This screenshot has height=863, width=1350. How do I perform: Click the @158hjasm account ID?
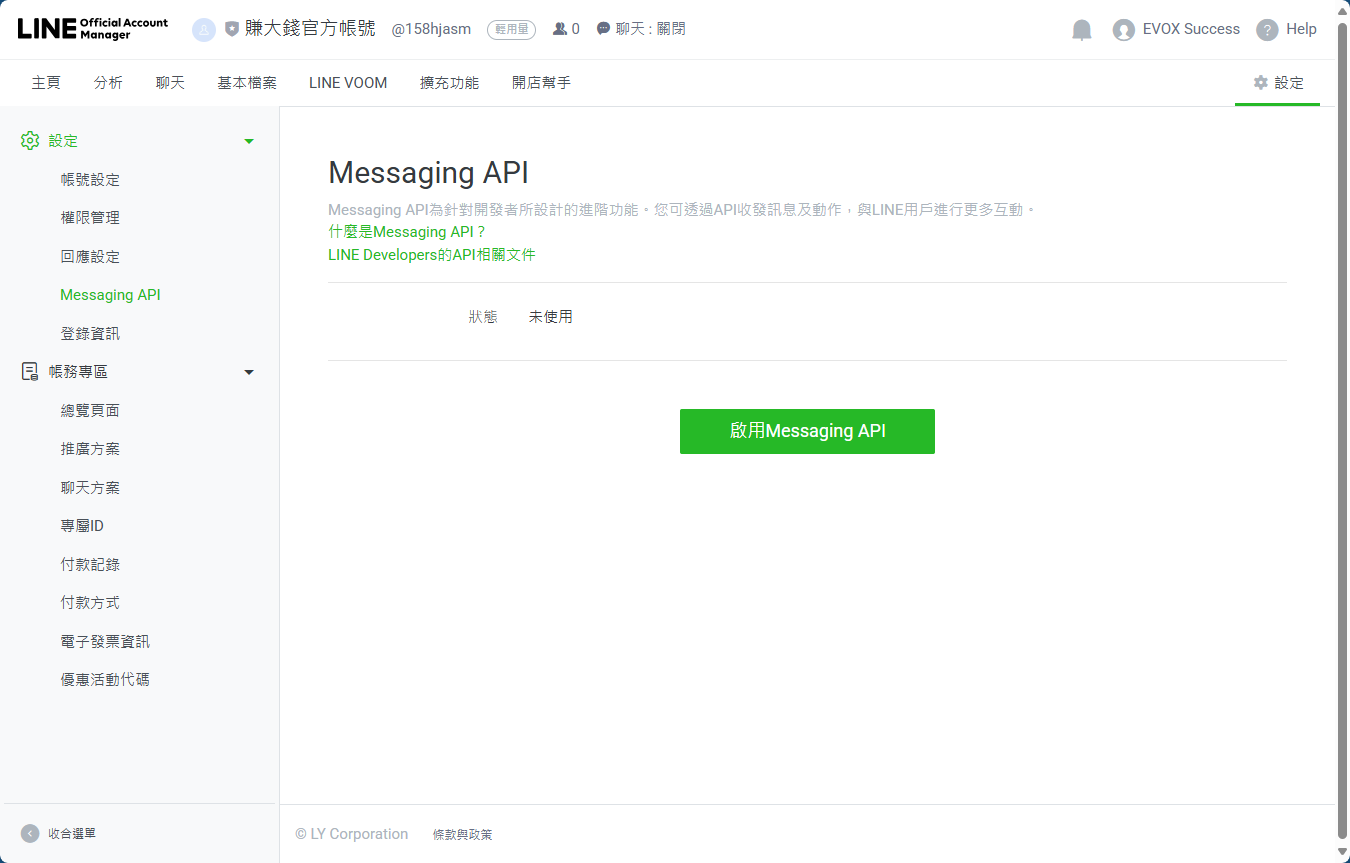pos(431,29)
